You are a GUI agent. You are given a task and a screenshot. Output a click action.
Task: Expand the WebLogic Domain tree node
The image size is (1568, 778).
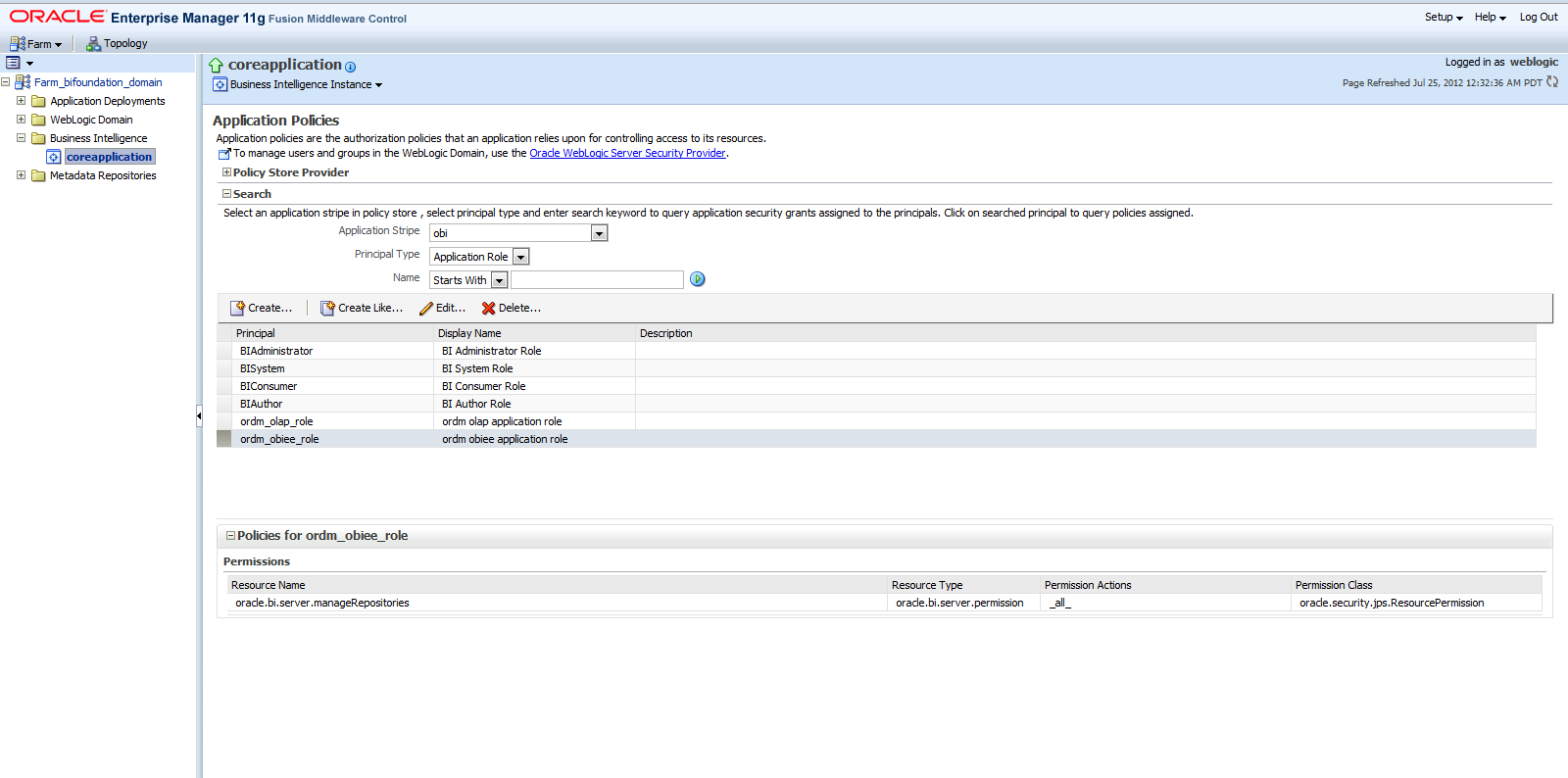tap(21, 120)
